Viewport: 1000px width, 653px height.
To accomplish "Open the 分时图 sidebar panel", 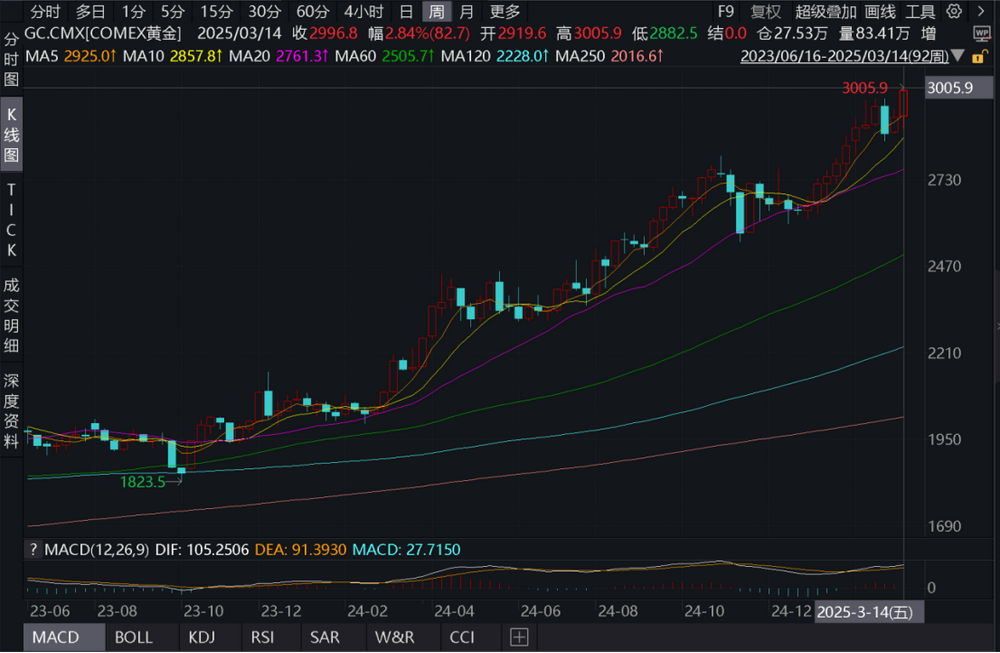I will pyautogui.click(x=11, y=59).
